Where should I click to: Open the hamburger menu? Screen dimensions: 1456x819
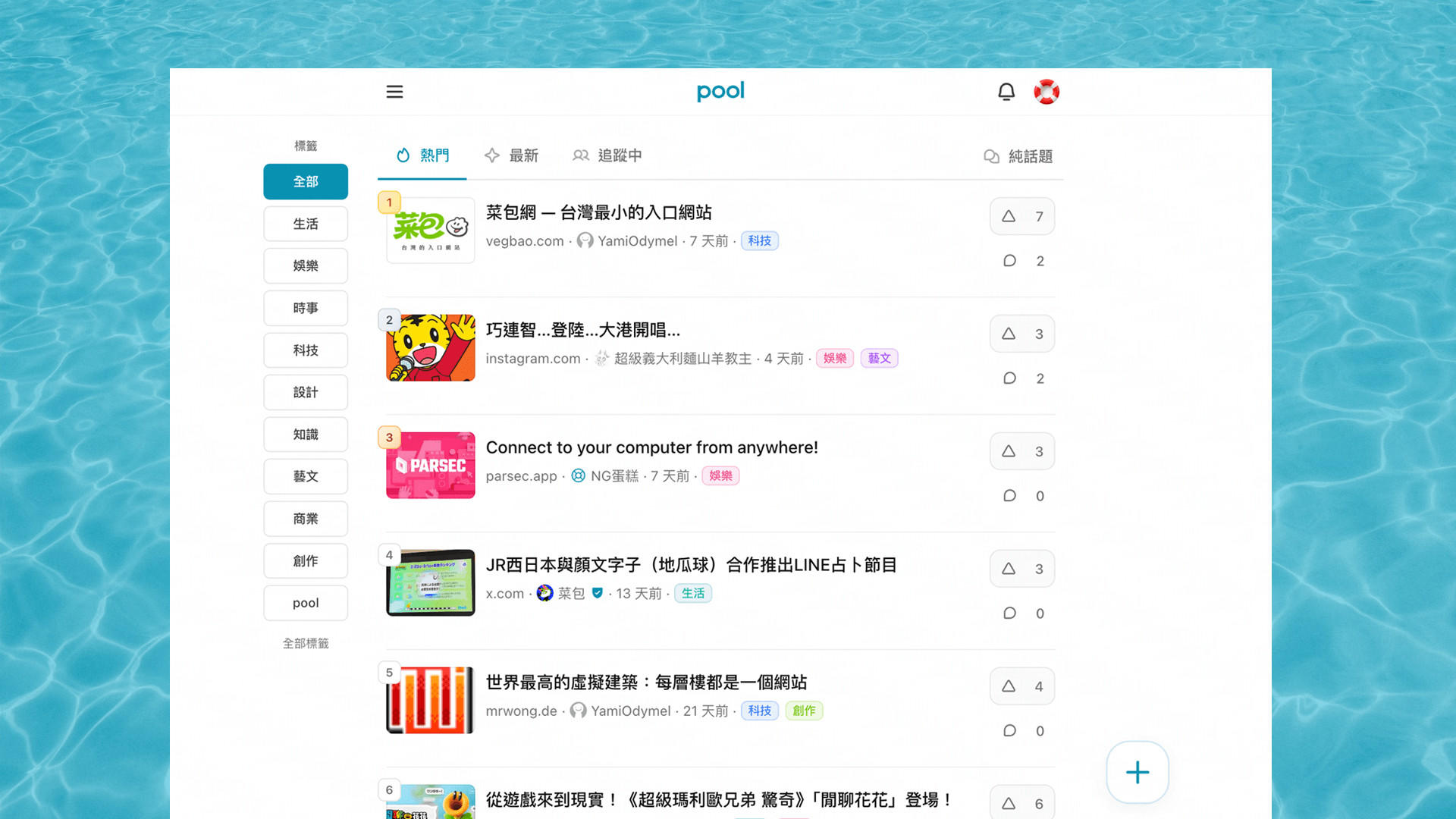(394, 92)
